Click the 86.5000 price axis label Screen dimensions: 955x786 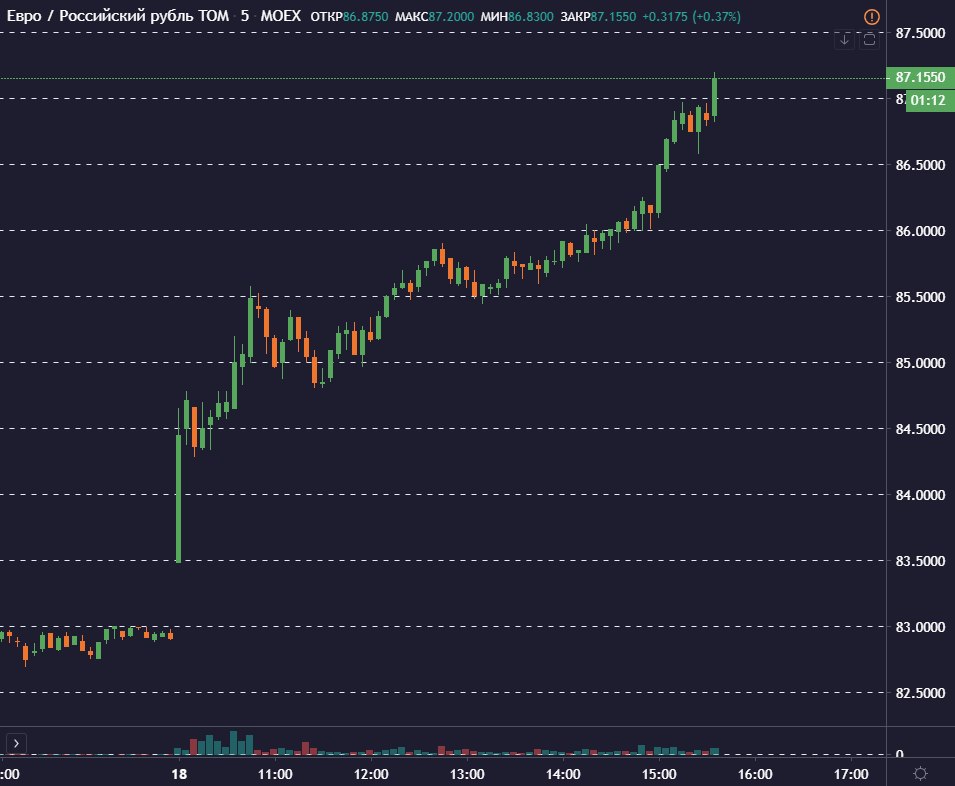point(920,165)
